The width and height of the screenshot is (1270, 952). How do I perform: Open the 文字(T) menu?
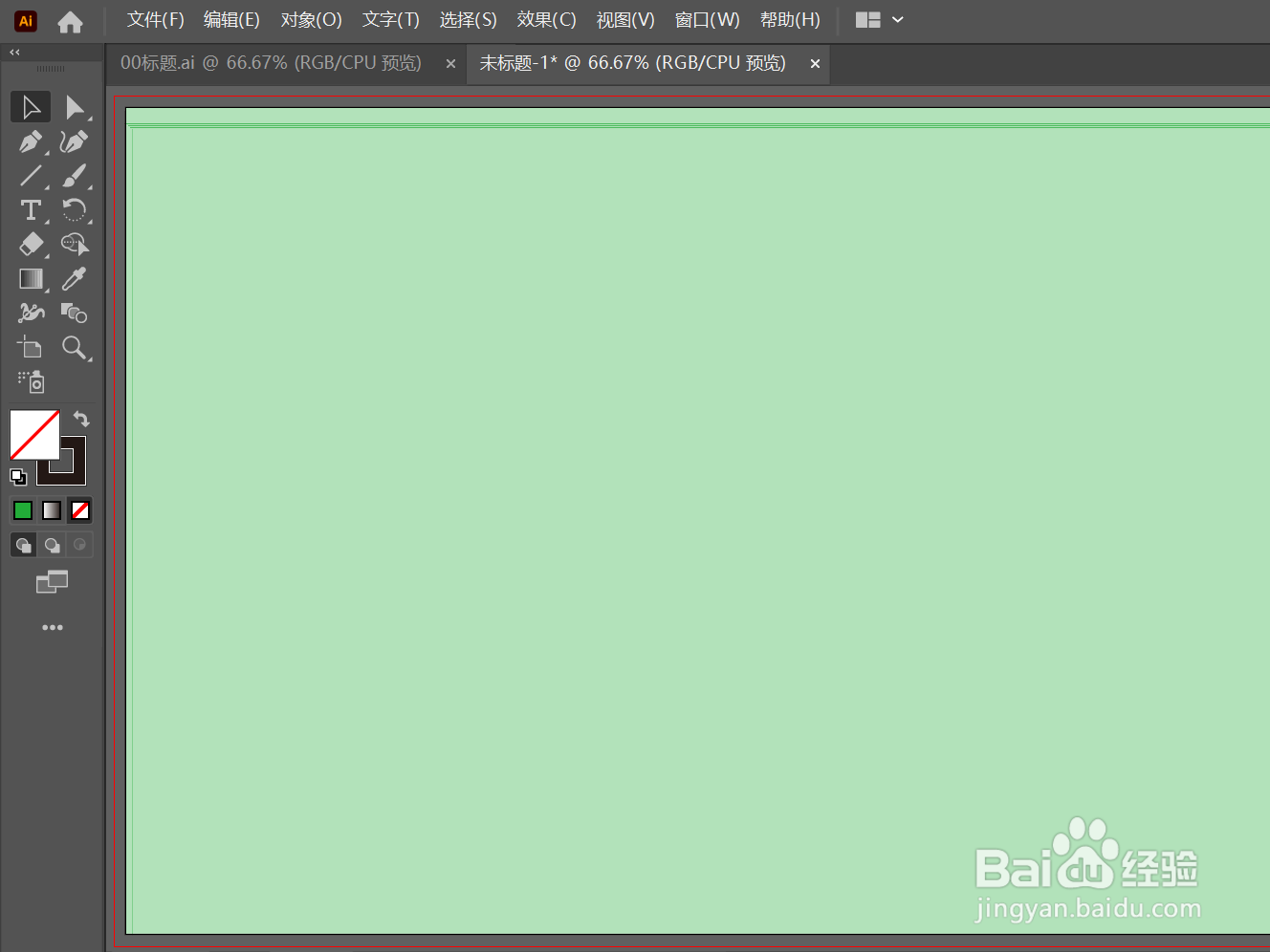tap(391, 20)
